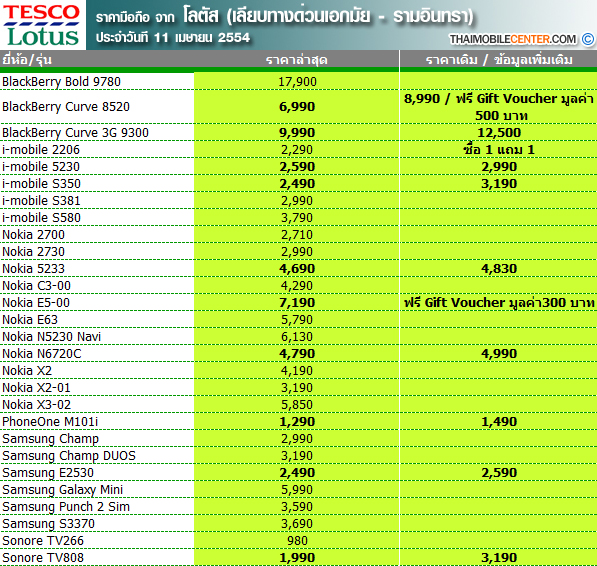Click the BlackBerry Curve 8520 model name

66,107
